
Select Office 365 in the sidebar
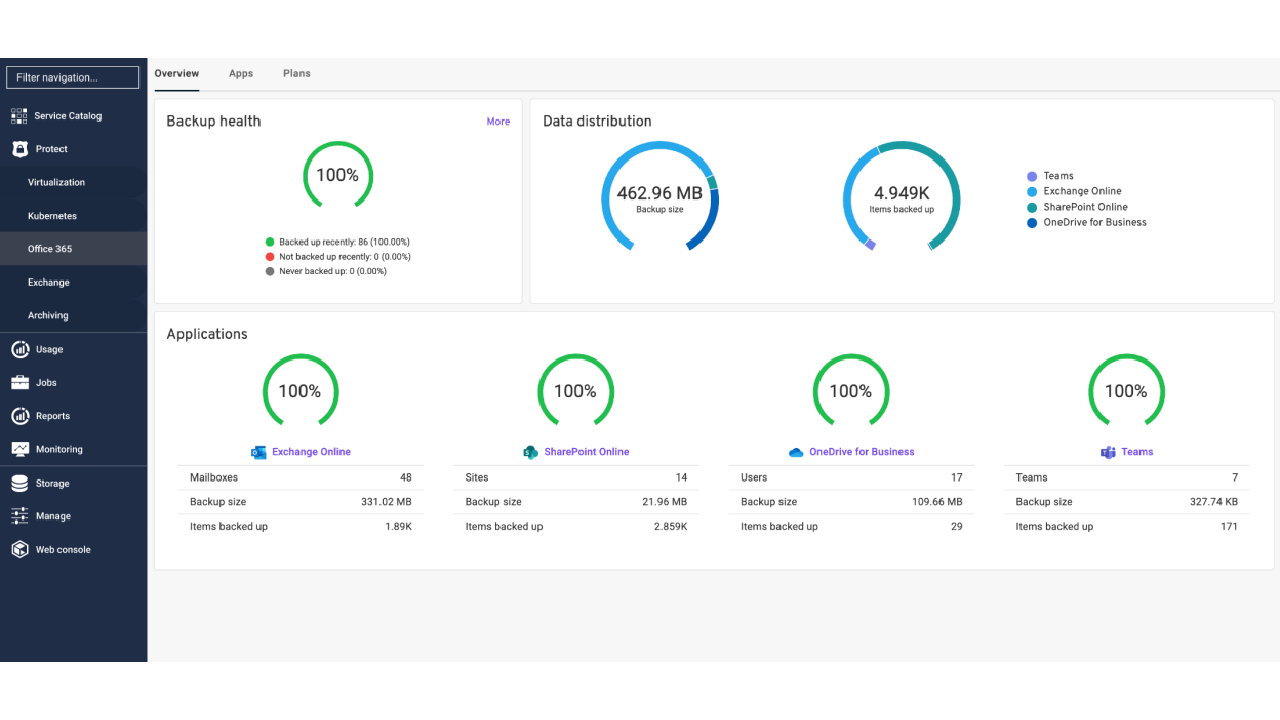tap(74, 249)
